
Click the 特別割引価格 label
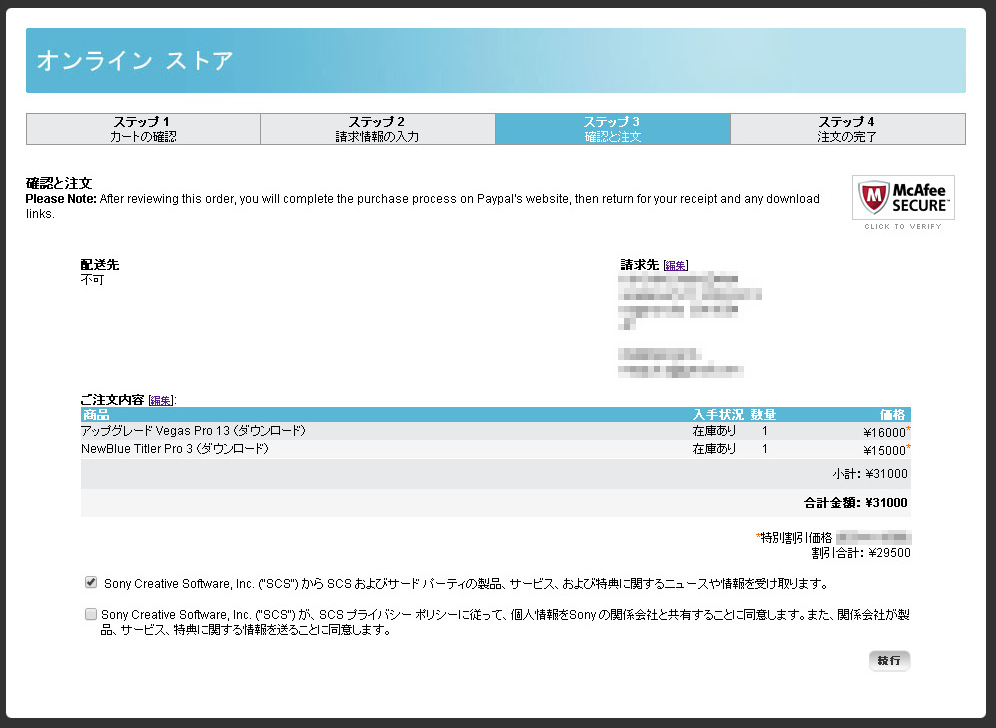pyautogui.click(x=796, y=537)
